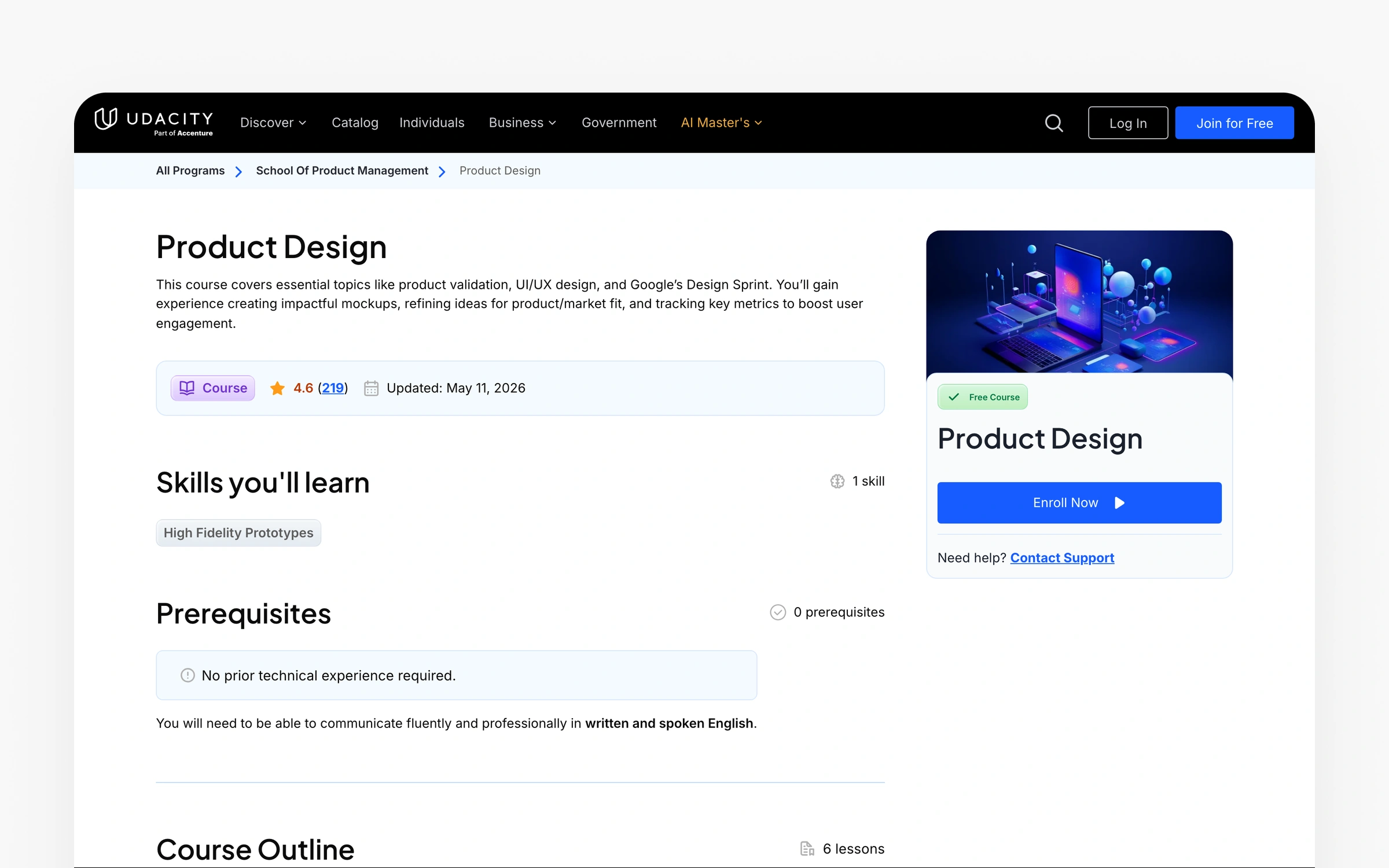Click the '0 prerequisites' count text
The image size is (1389, 868).
(839, 612)
